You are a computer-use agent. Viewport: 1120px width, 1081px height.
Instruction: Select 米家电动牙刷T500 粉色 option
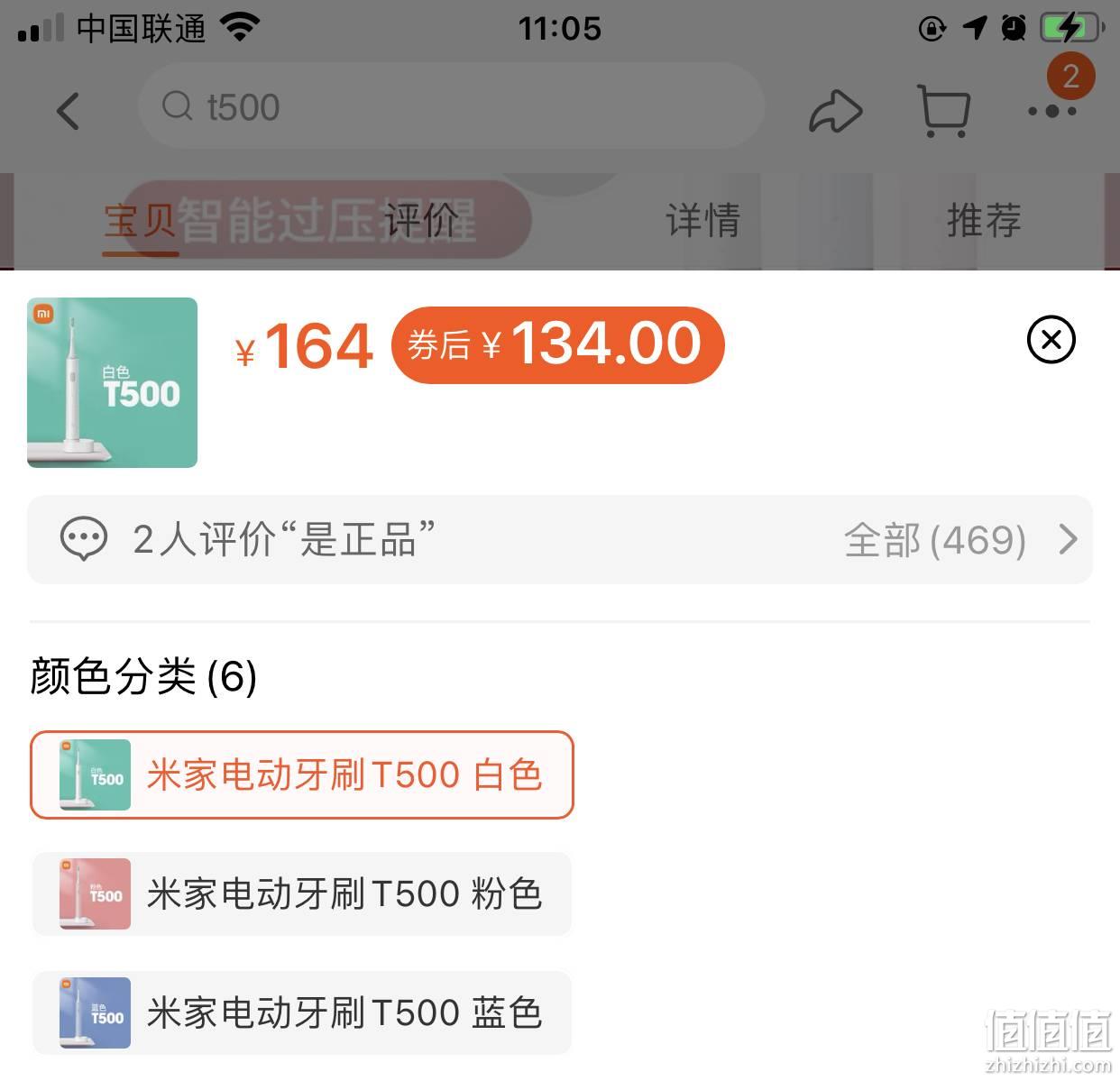click(x=302, y=894)
